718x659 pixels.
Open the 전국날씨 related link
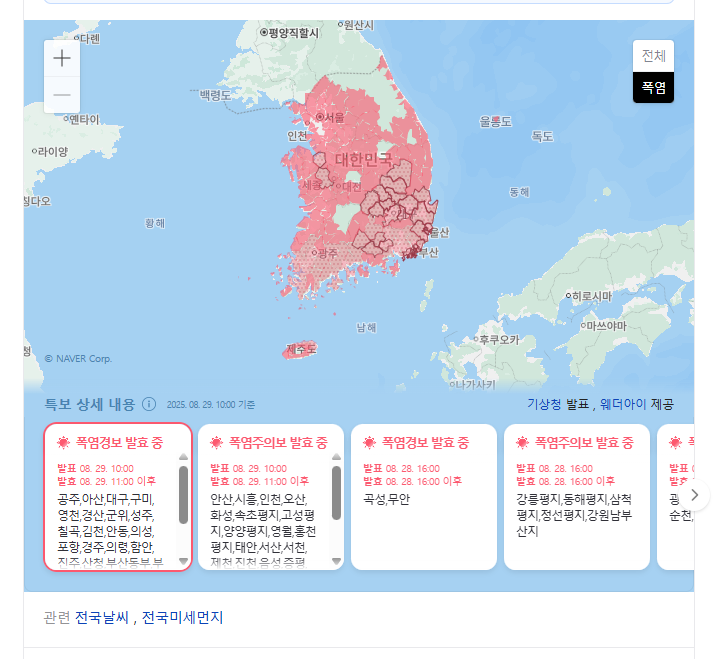102,617
